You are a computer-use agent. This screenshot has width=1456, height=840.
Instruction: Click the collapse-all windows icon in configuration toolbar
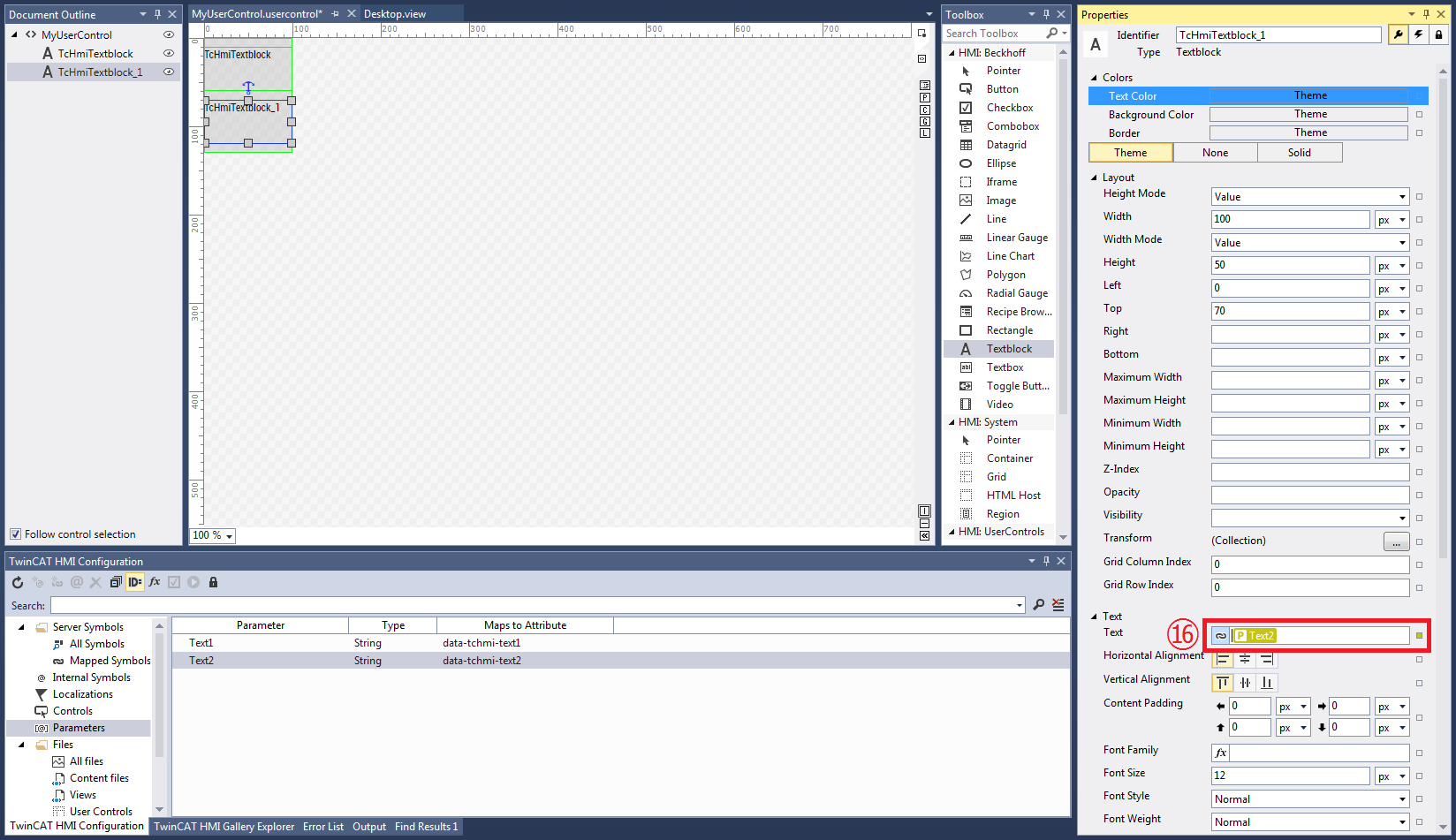coord(116,582)
